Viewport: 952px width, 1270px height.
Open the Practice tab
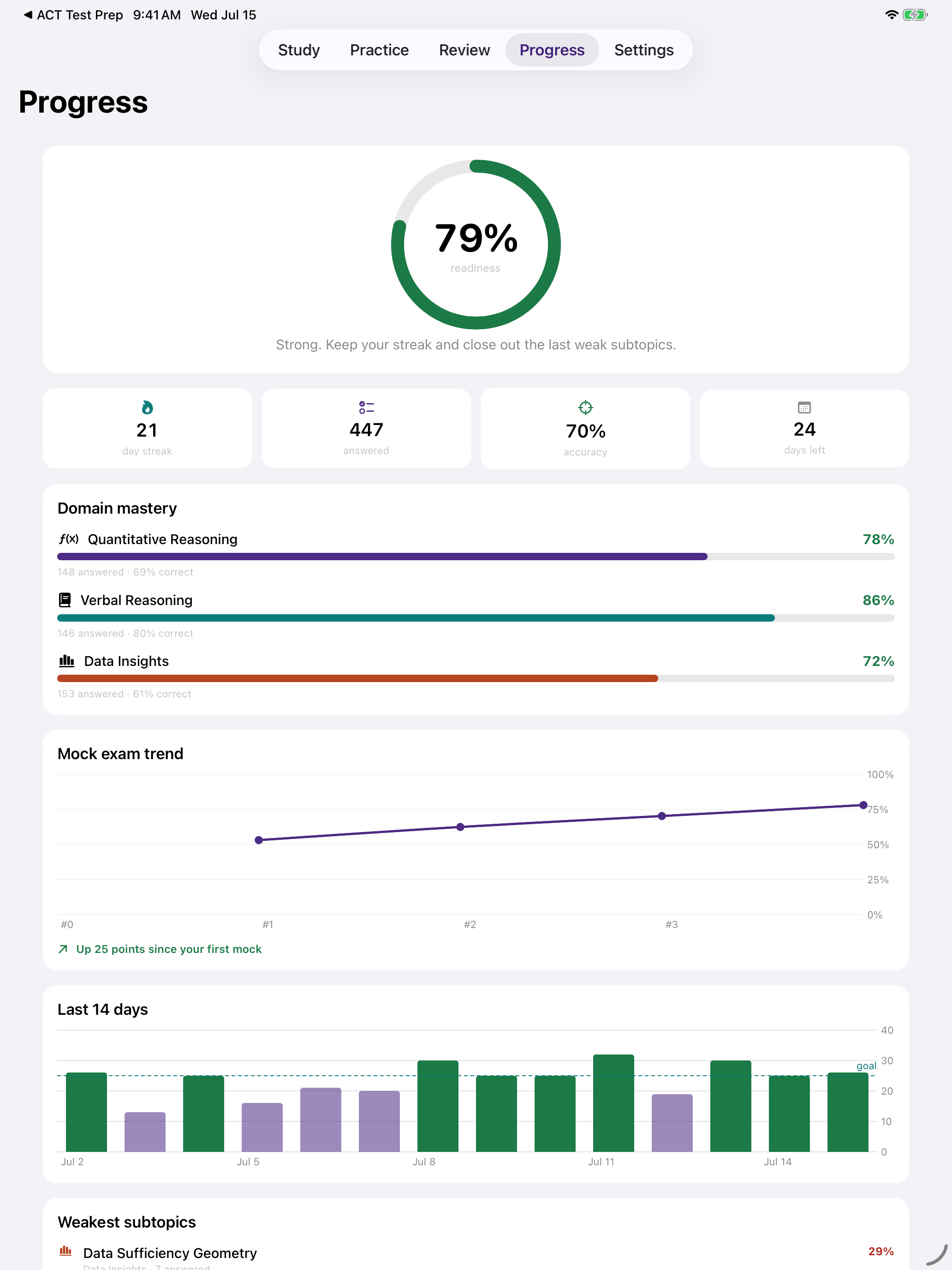[x=379, y=50]
